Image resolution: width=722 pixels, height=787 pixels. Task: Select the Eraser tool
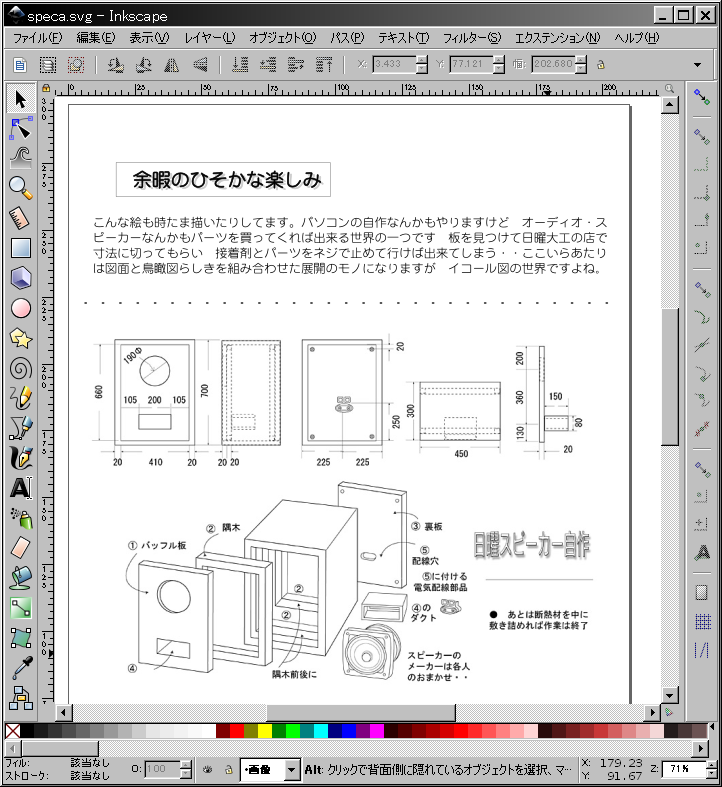coord(21,548)
